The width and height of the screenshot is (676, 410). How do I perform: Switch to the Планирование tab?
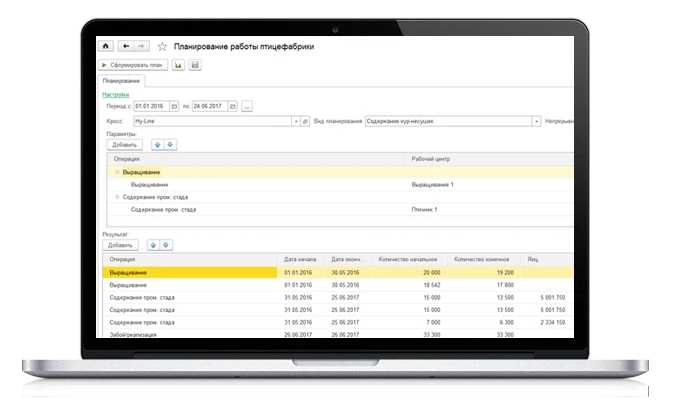tap(122, 80)
